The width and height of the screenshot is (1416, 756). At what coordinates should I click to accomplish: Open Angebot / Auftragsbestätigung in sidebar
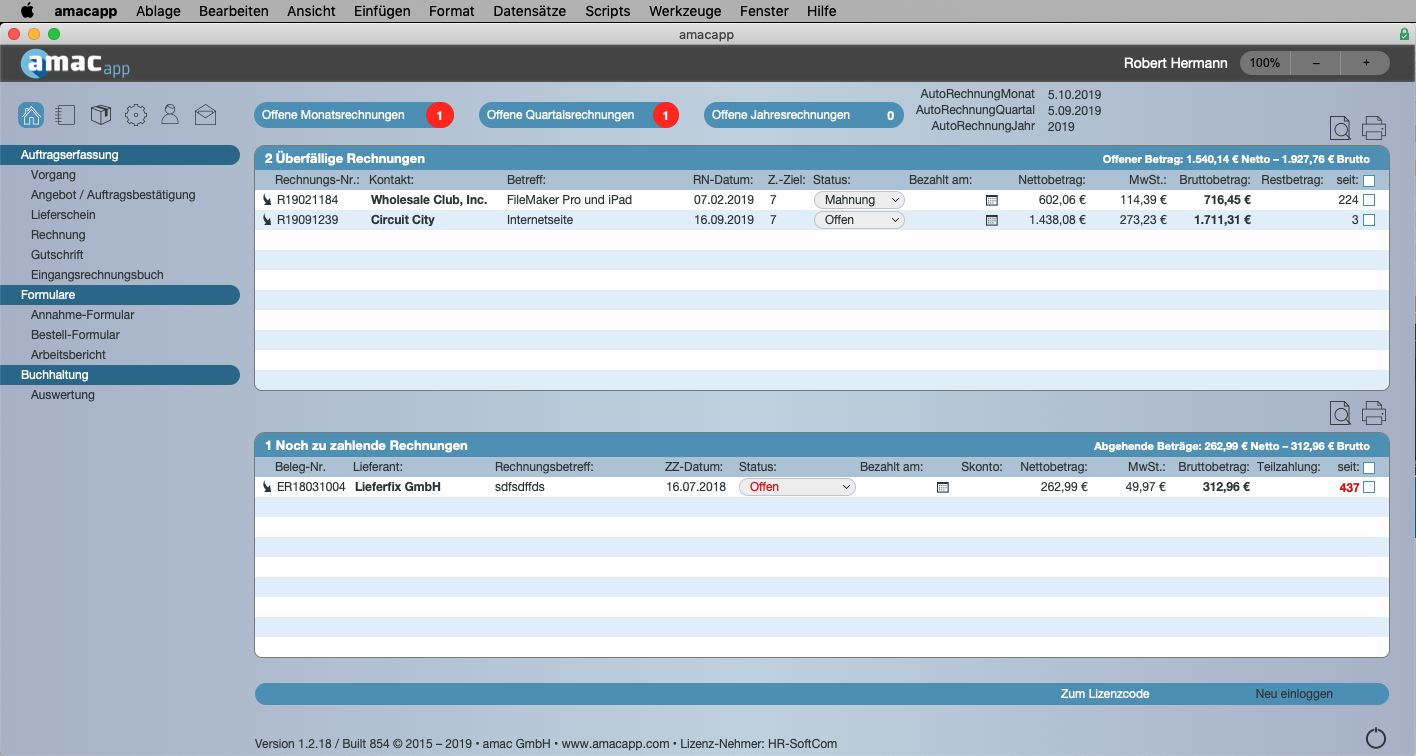(x=113, y=195)
